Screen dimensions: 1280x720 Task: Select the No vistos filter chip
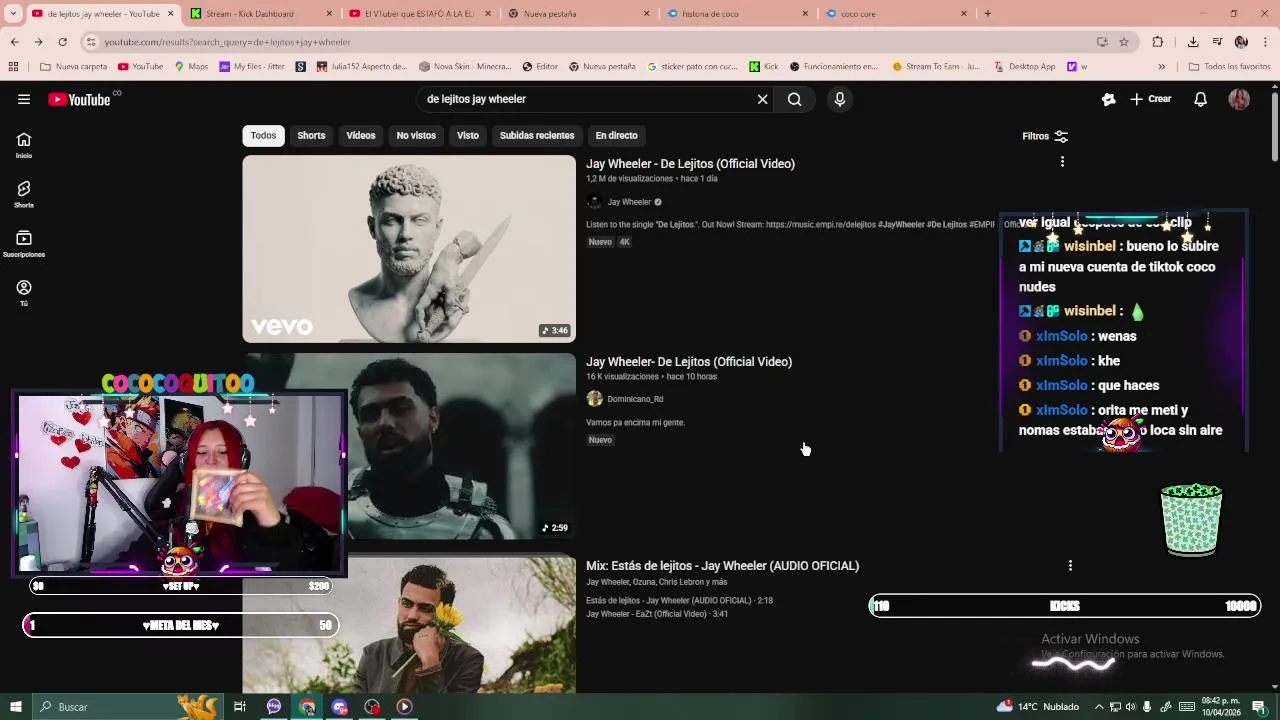(x=416, y=135)
